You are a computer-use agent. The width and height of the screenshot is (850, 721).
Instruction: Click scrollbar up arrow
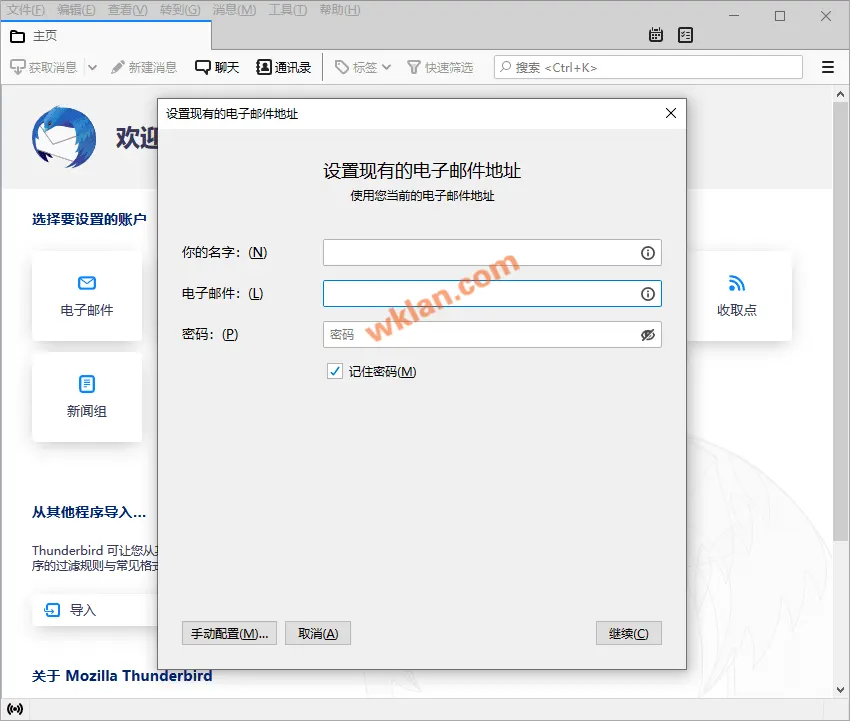pos(840,94)
